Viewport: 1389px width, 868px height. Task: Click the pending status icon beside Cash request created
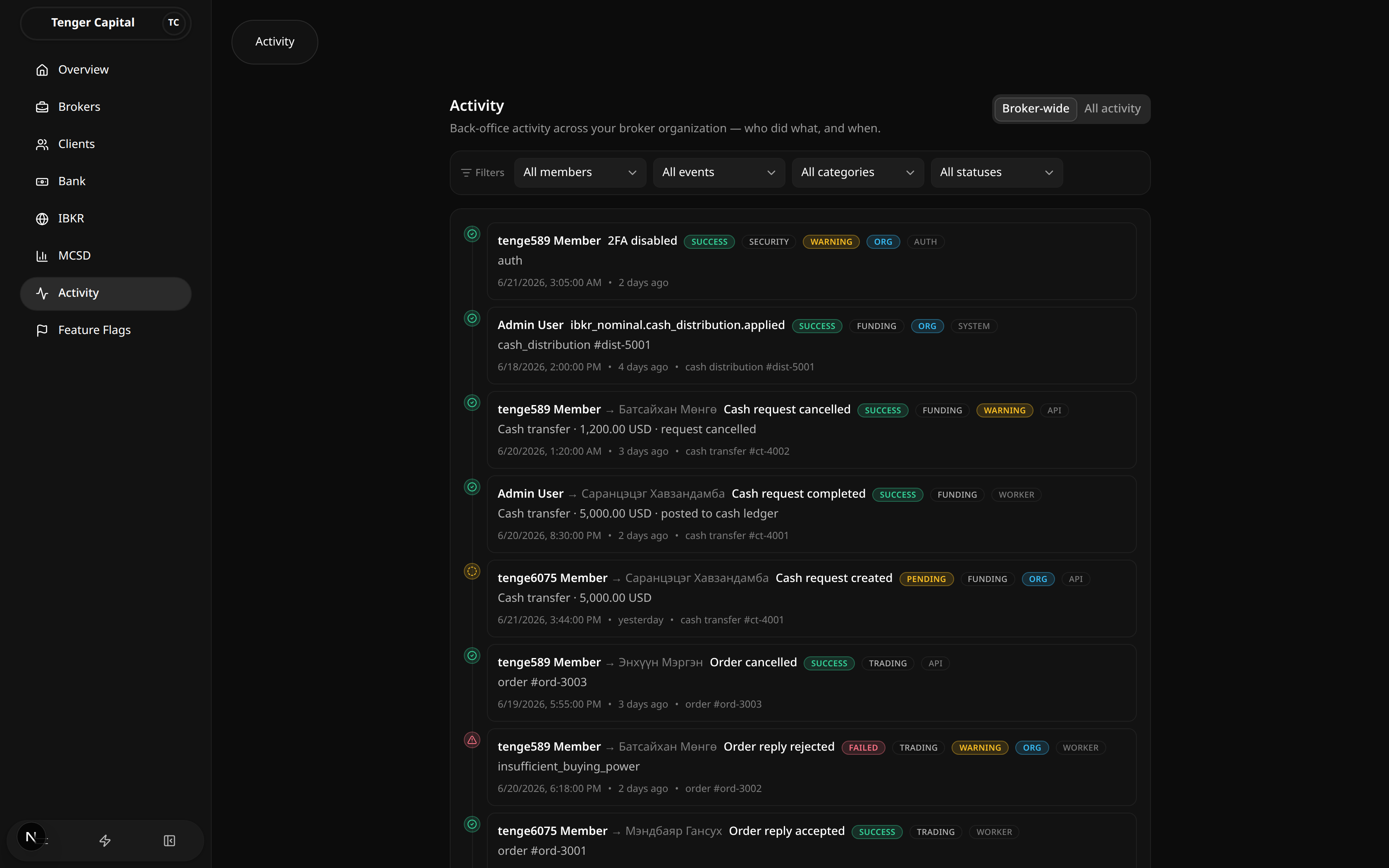(x=472, y=571)
